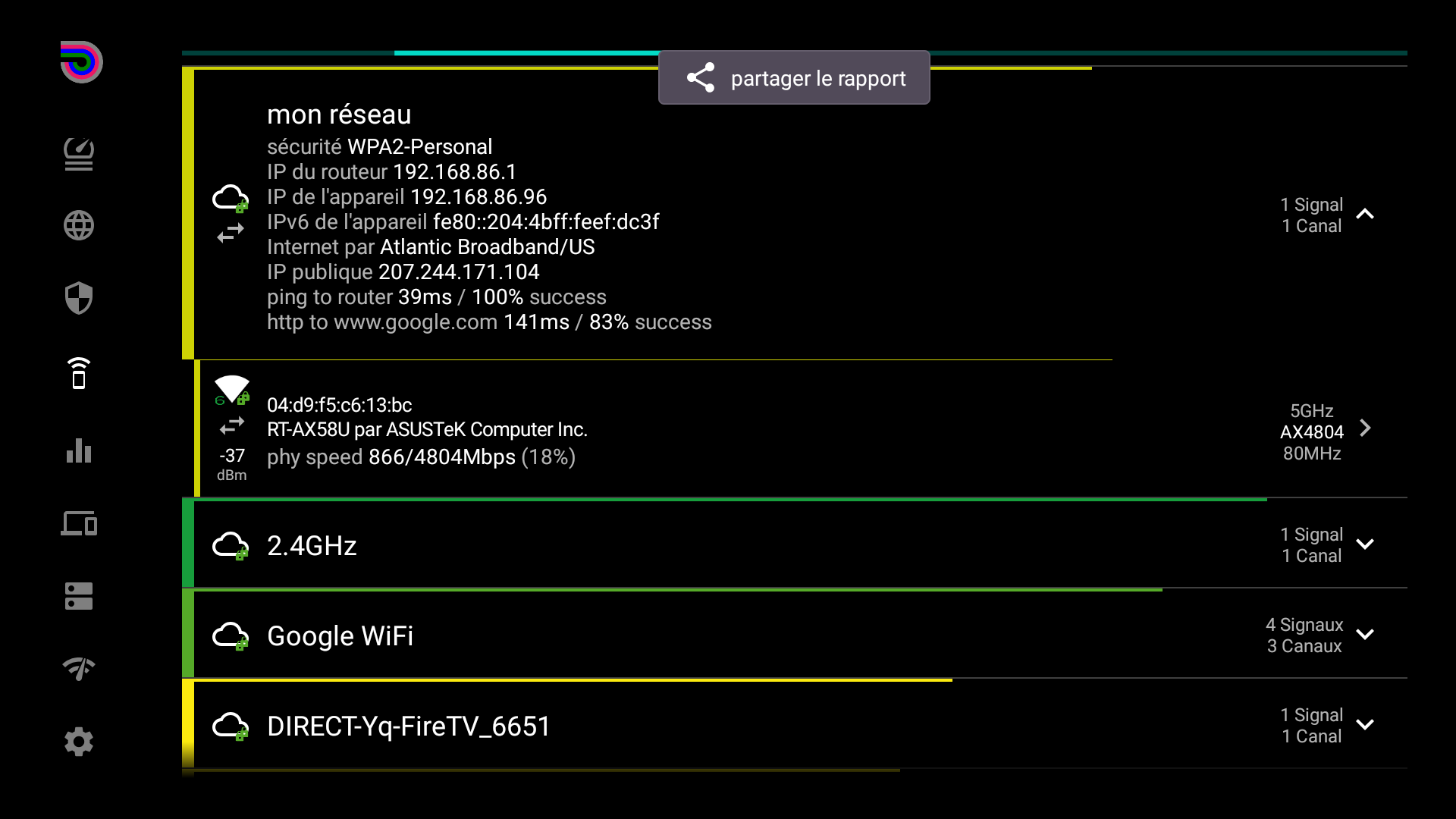This screenshot has width=1456, height=819.
Task: Click the -37 dBm signal strength indicator
Action: point(231,463)
